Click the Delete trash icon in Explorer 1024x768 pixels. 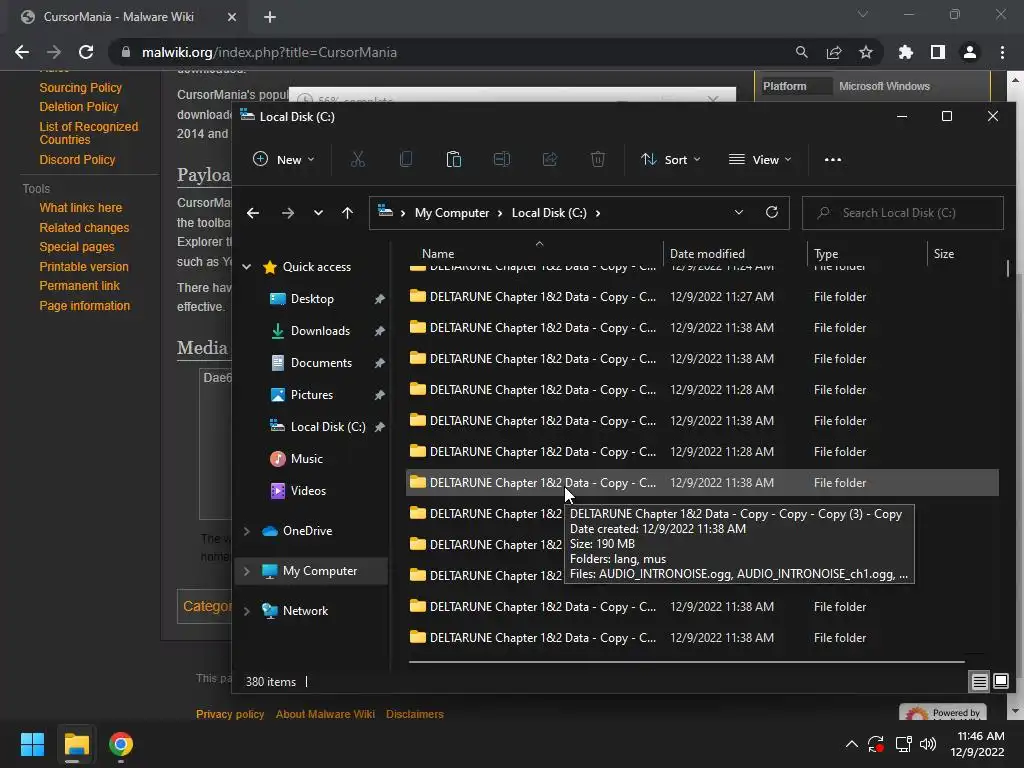coord(598,159)
